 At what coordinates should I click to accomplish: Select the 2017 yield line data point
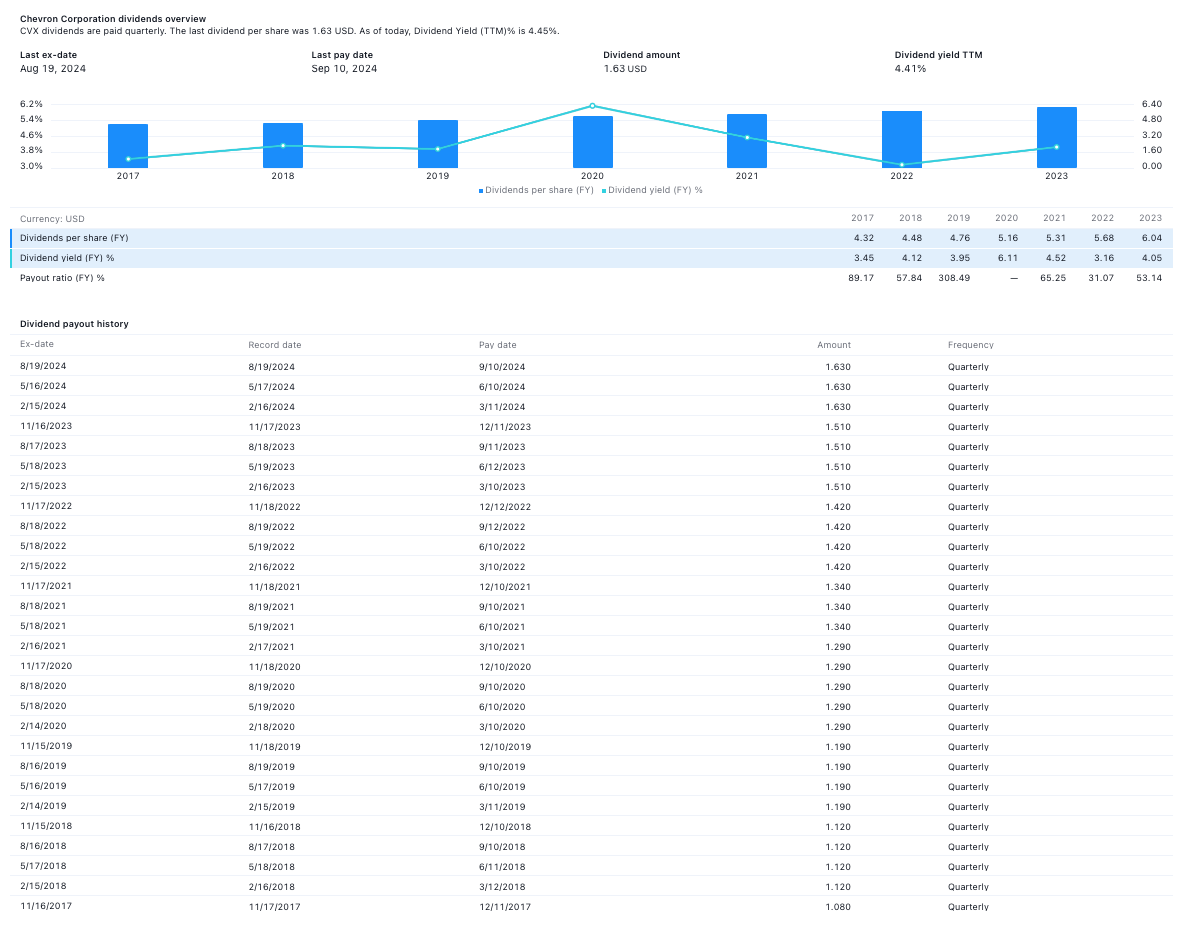[128, 159]
